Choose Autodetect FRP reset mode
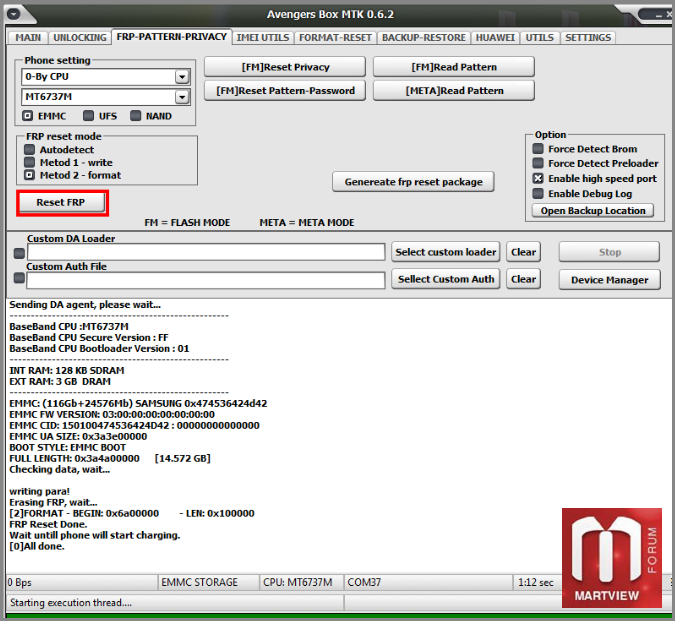Image resolution: width=675 pixels, height=621 pixels. pyautogui.click(x=29, y=150)
